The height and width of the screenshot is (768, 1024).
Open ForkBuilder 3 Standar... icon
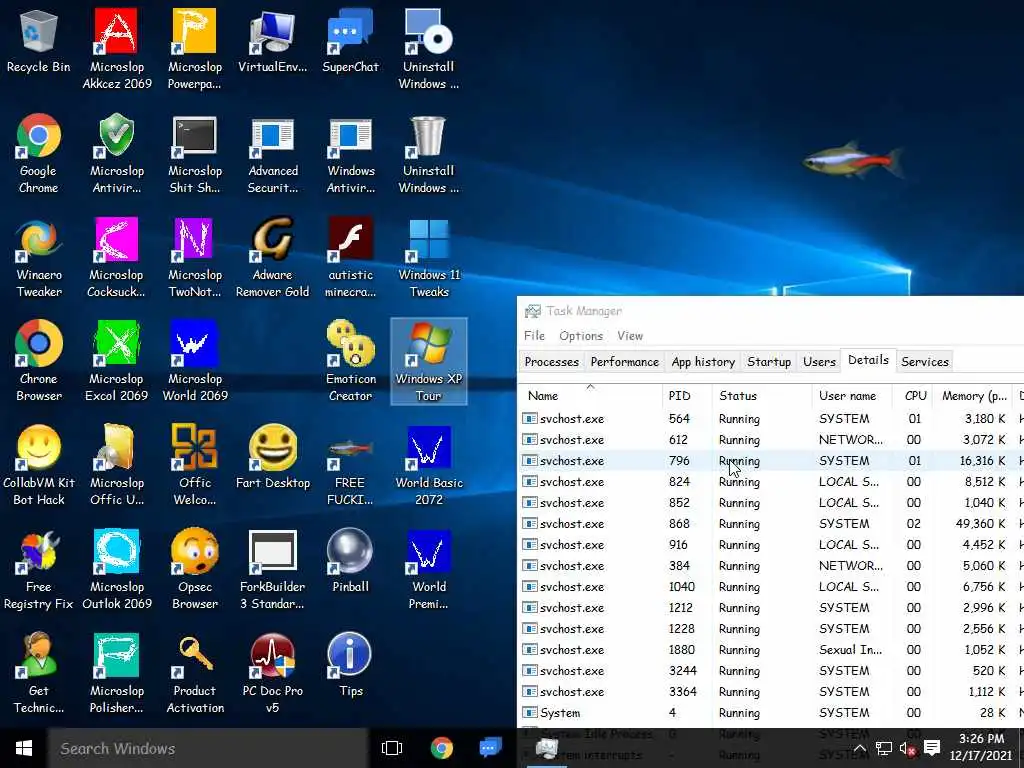coord(272,569)
